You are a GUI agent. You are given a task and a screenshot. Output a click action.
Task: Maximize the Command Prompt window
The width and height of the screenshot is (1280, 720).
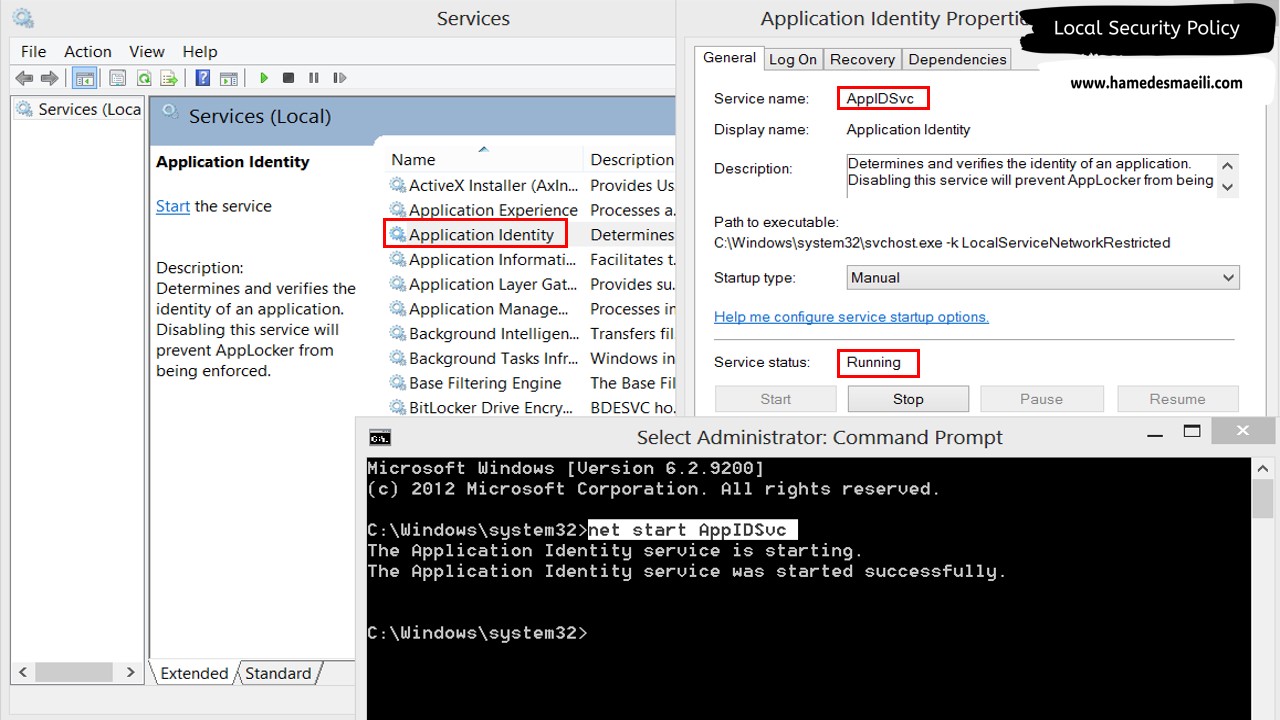[x=1192, y=432]
